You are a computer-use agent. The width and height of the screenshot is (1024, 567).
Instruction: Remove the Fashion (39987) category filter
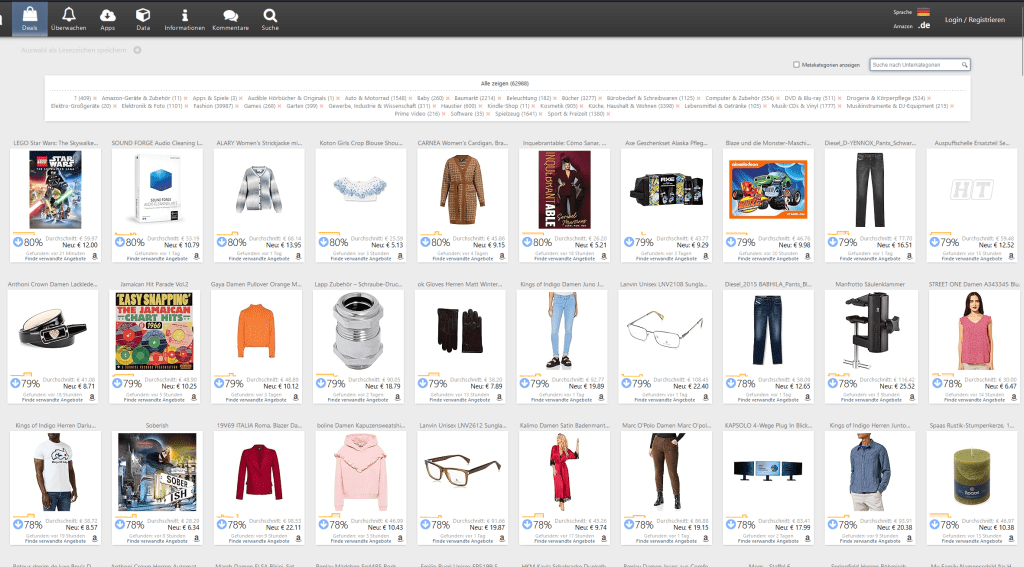(237, 106)
